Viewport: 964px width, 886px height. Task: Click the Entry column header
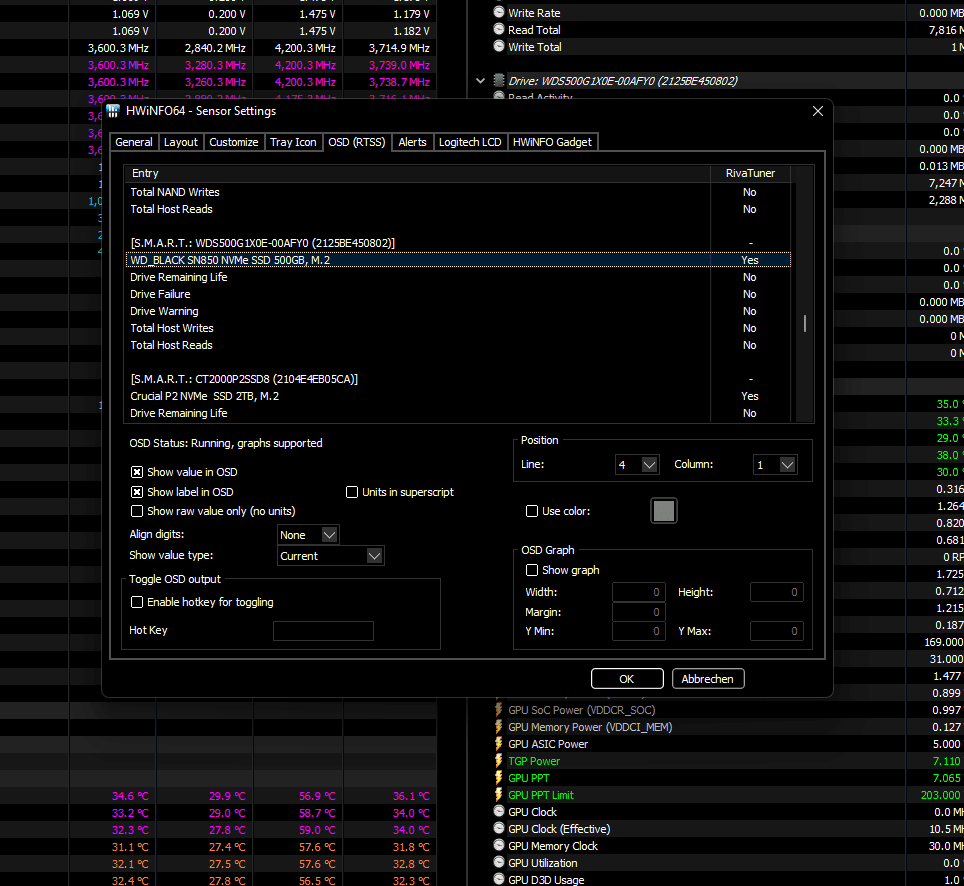[x=417, y=173]
